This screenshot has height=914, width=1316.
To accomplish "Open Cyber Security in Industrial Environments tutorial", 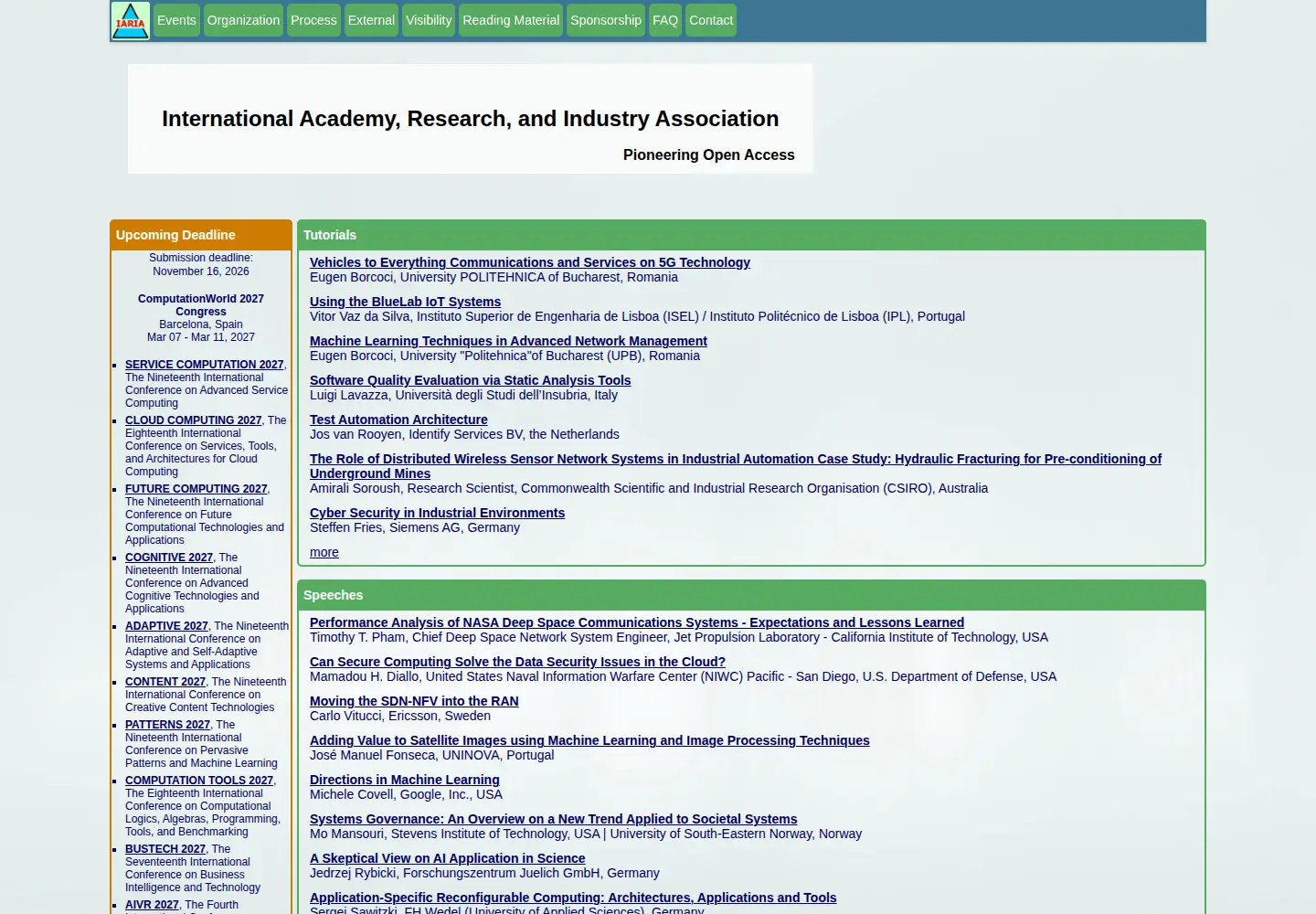I will pyautogui.click(x=437, y=513).
